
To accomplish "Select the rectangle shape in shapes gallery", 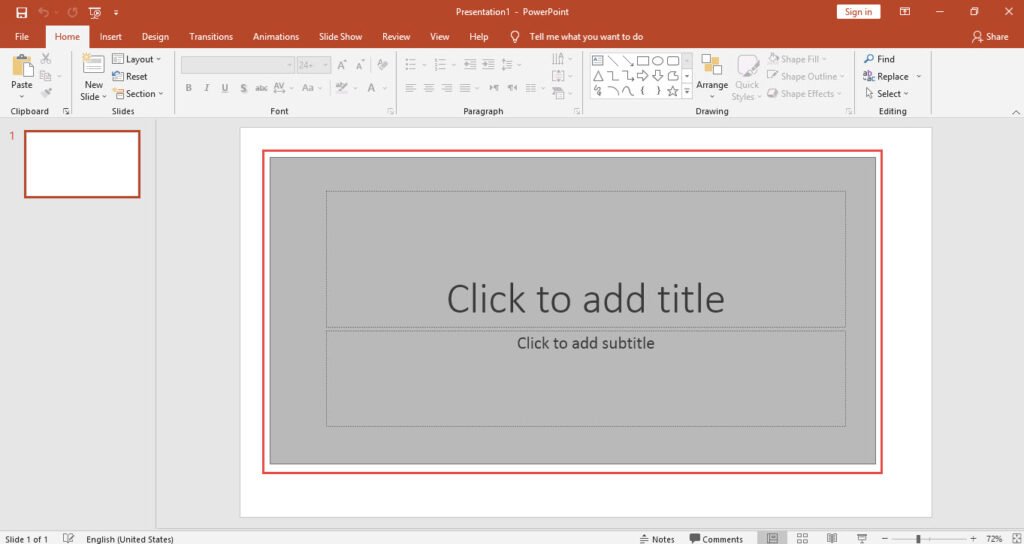I will [643, 61].
